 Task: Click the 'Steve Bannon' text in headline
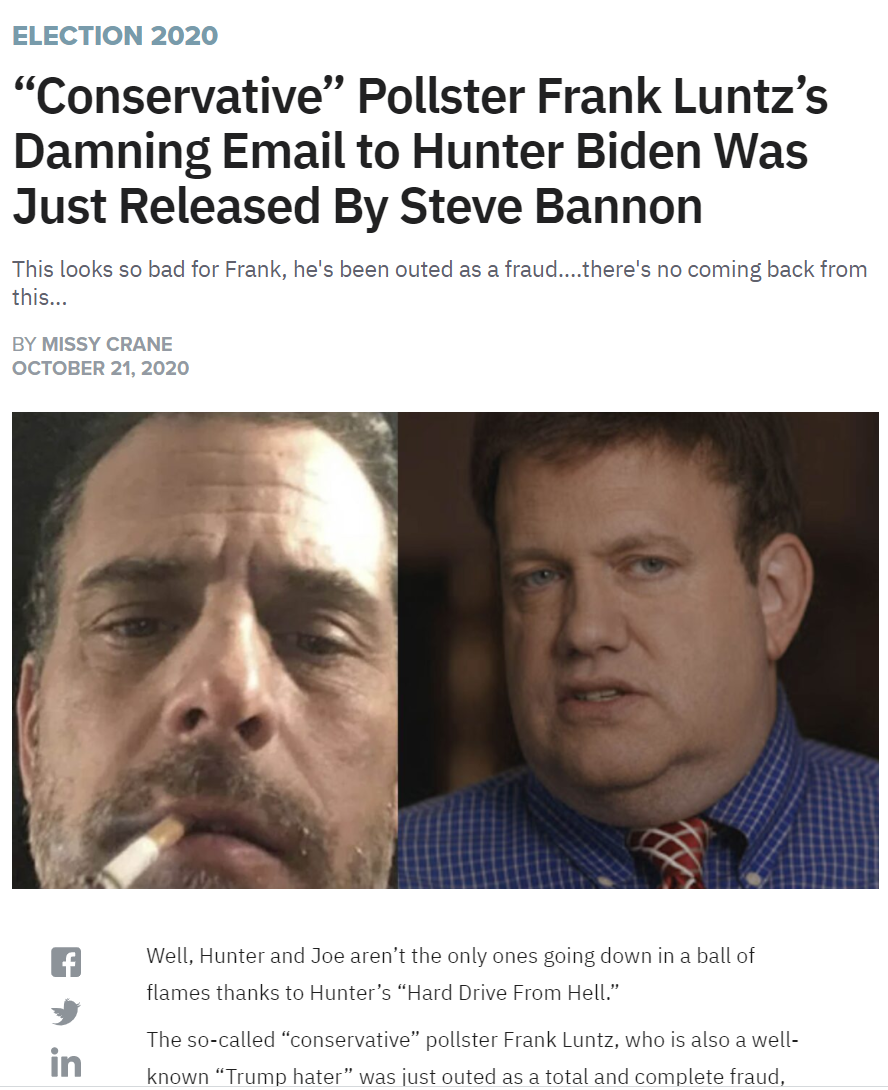click(x=551, y=206)
